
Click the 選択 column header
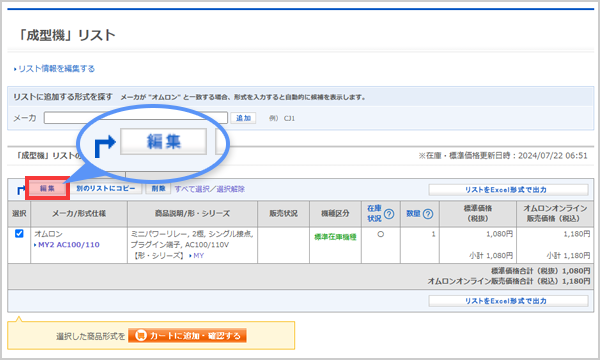click(19, 213)
